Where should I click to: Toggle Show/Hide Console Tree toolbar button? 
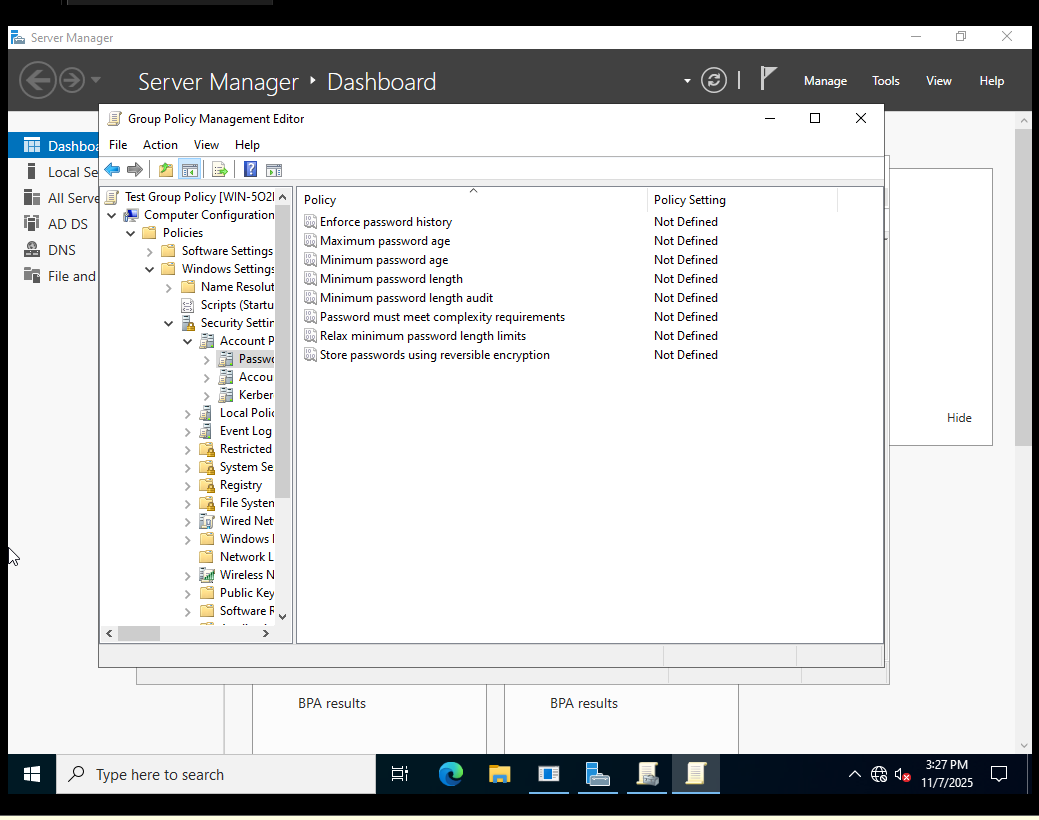tap(189, 170)
